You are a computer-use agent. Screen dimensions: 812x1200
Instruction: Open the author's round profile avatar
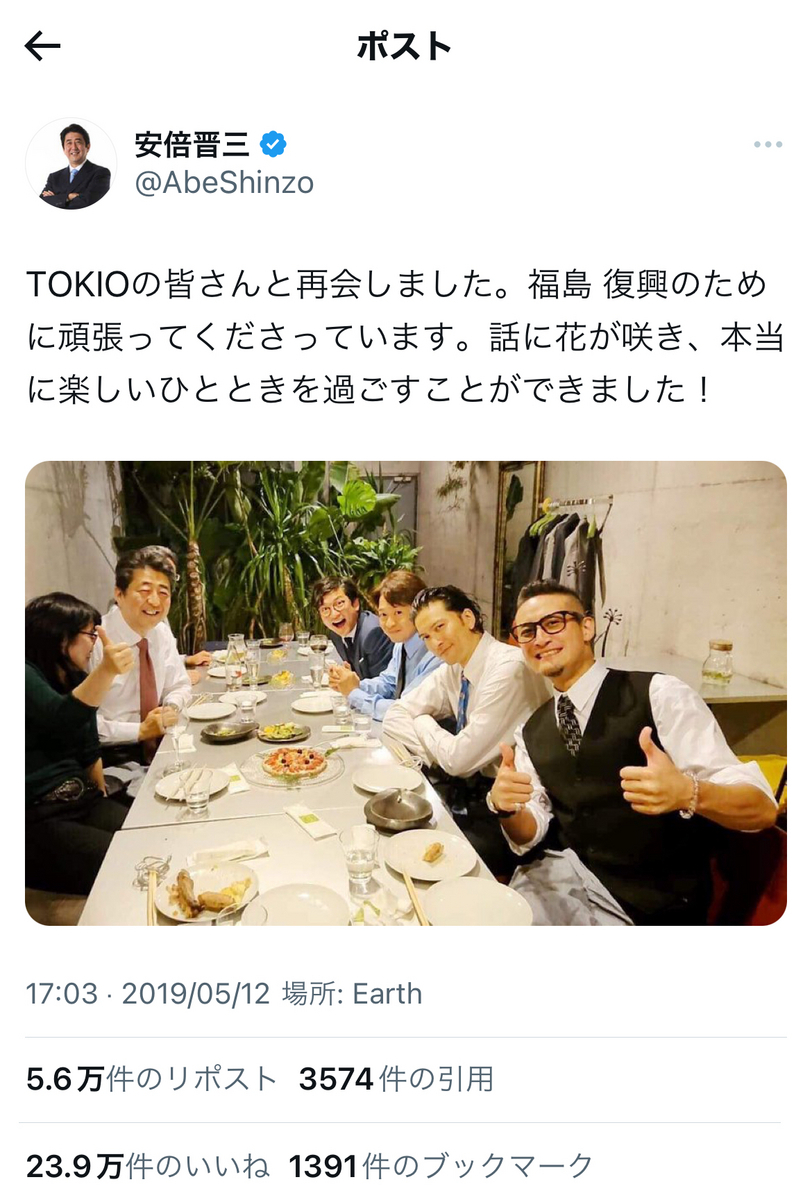[x=71, y=164]
